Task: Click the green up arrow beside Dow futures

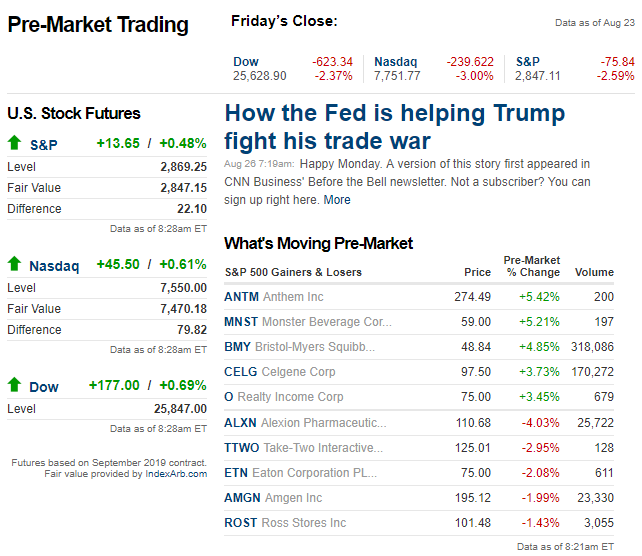Action: click(15, 385)
